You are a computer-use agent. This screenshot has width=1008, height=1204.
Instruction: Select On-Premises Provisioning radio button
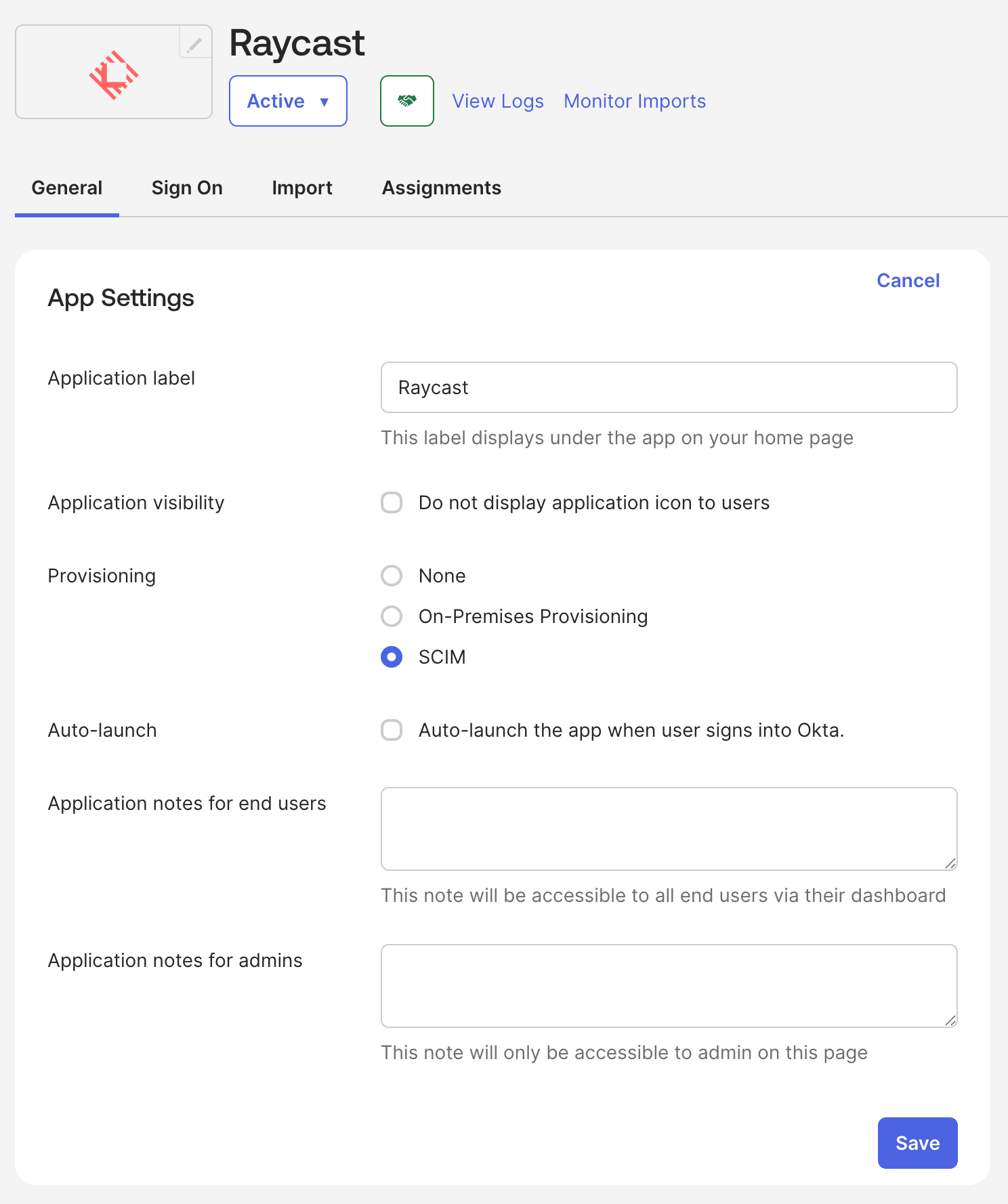(x=392, y=616)
